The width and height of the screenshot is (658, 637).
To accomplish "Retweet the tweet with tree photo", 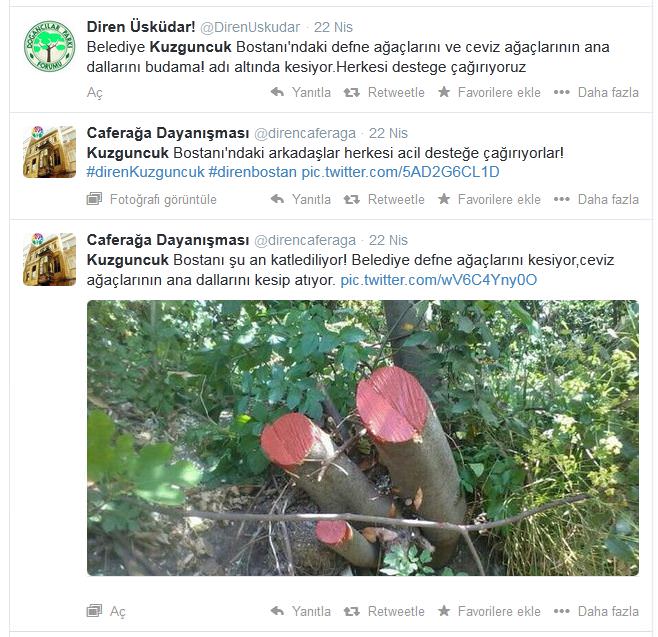I will pos(384,611).
